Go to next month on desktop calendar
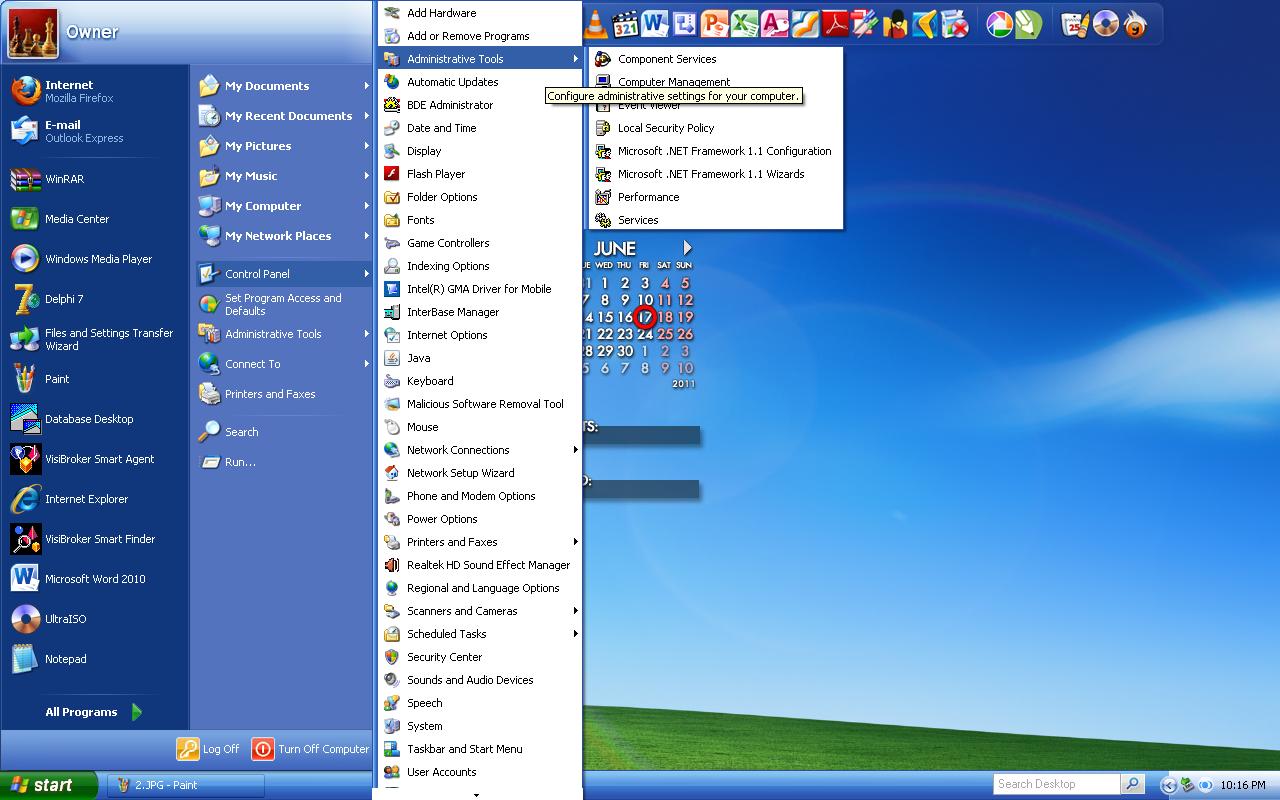The height and width of the screenshot is (800, 1280). pos(687,247)
